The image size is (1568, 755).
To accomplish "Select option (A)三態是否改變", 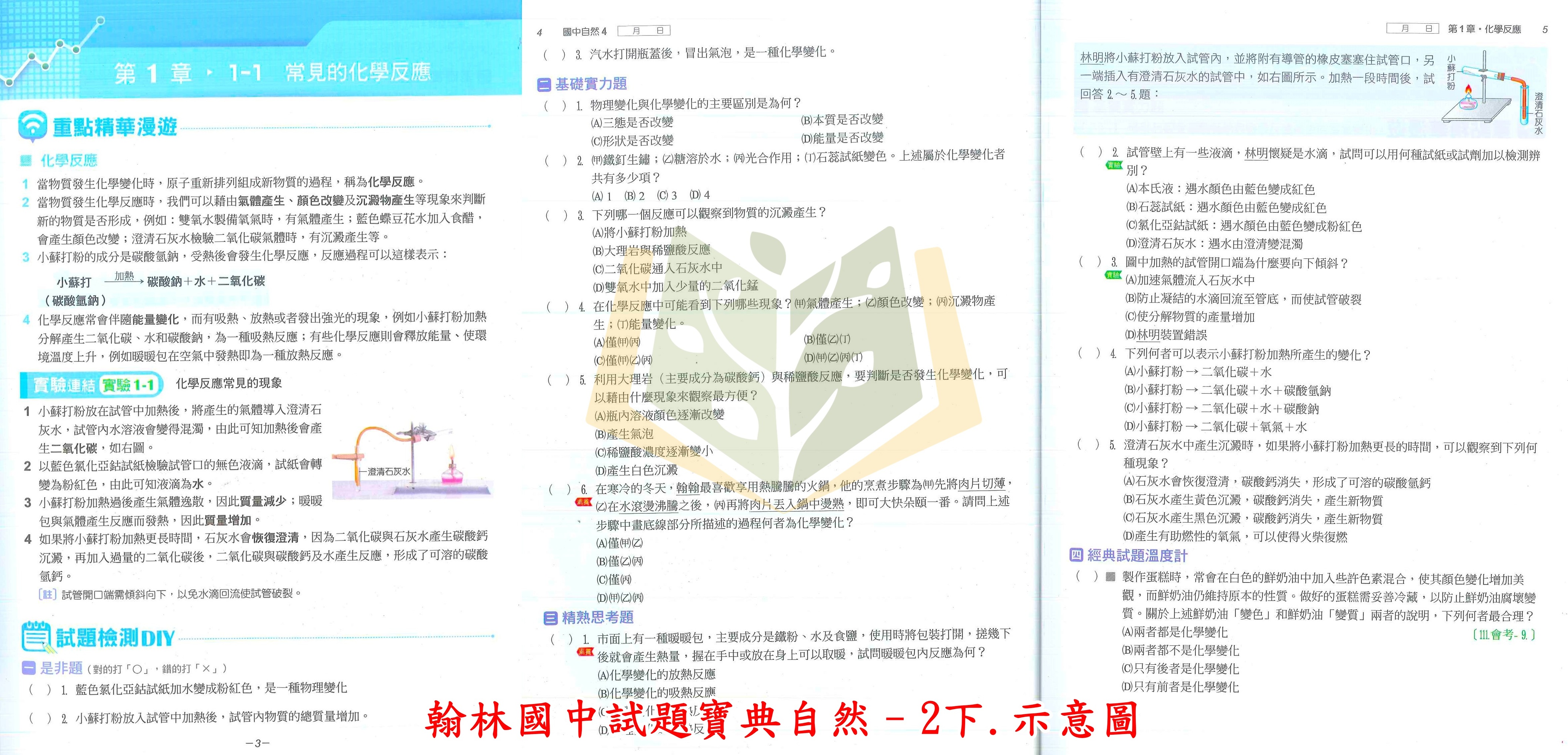I will point(633,122).
